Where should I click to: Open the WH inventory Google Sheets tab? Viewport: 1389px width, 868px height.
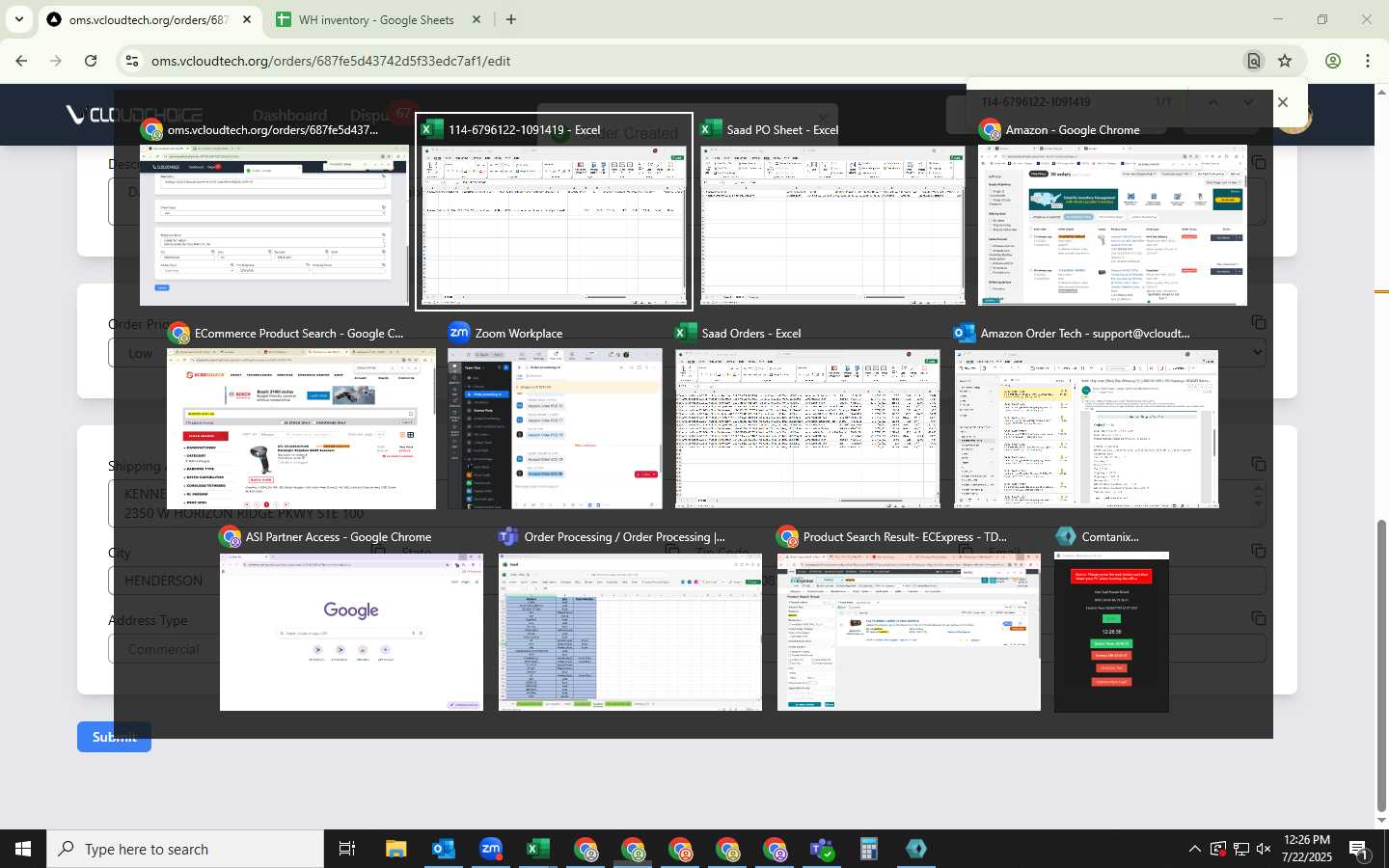(375, 19)
